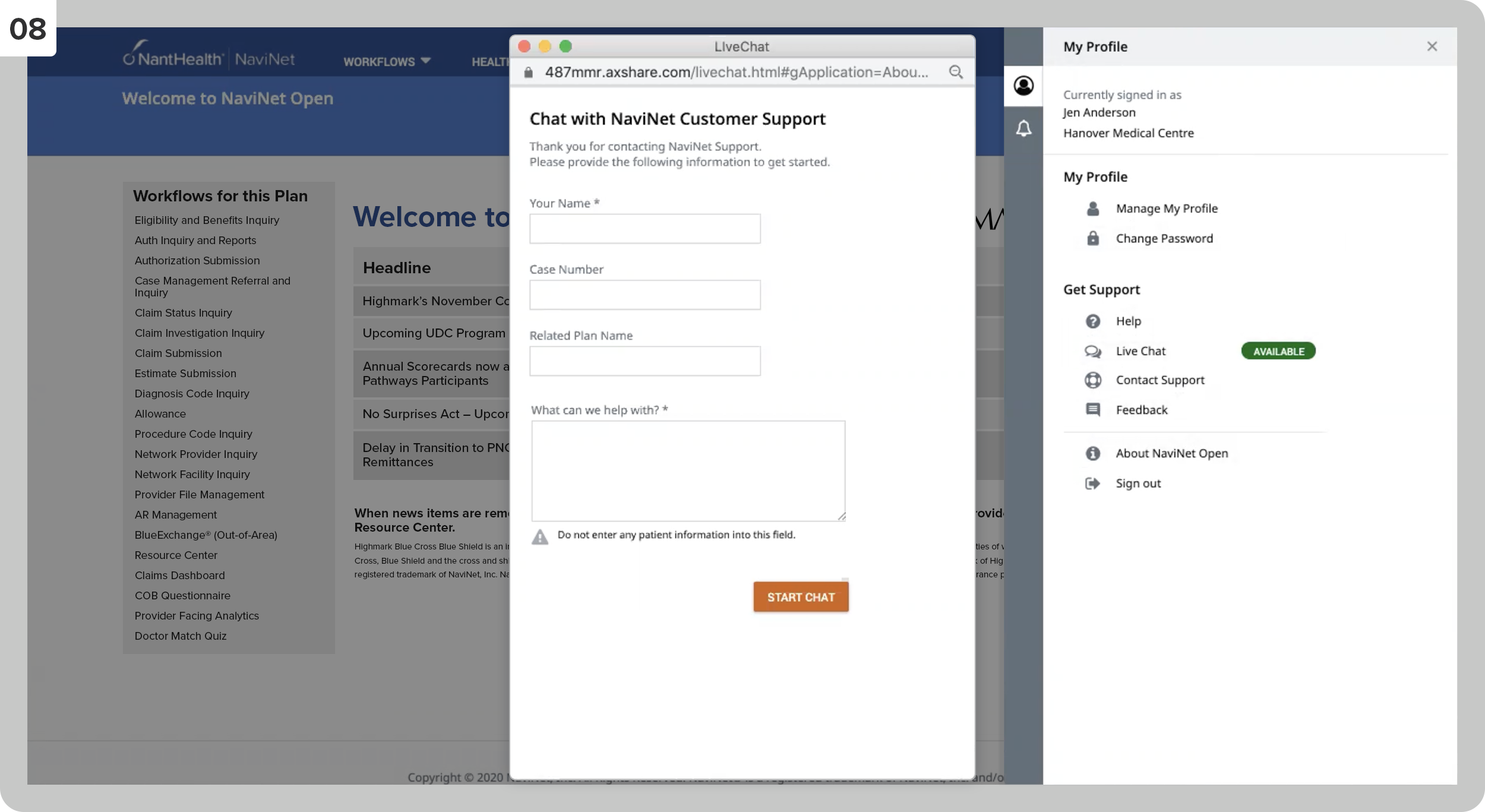Open Procedure Code Inquiry workflow

coord(193,434)
